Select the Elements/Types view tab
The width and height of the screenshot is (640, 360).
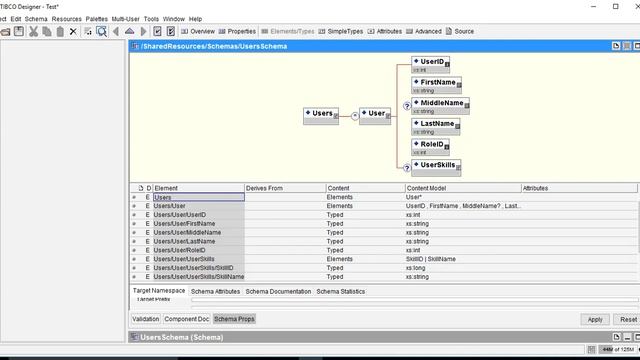point(288,31)
